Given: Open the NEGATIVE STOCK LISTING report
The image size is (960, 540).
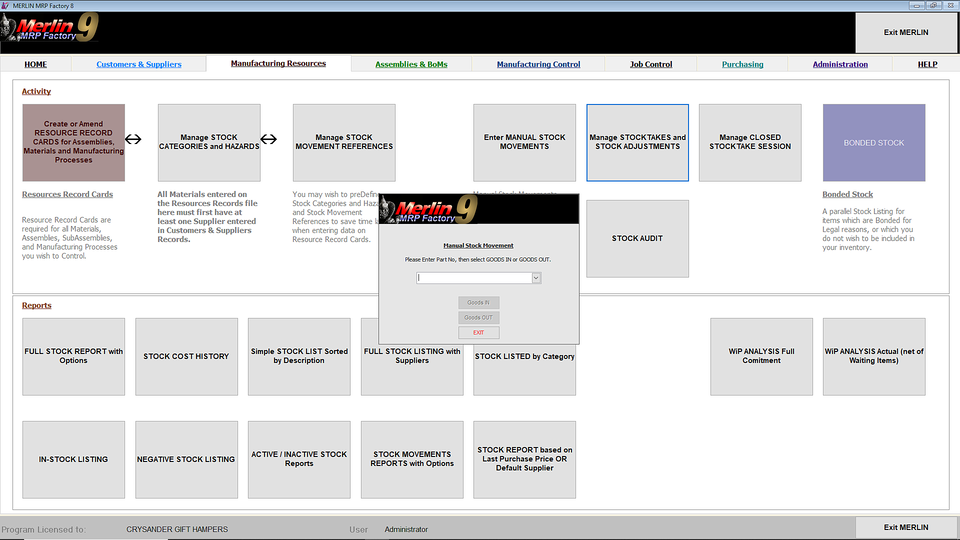Looking at the screenshot, I should [186, 459].
